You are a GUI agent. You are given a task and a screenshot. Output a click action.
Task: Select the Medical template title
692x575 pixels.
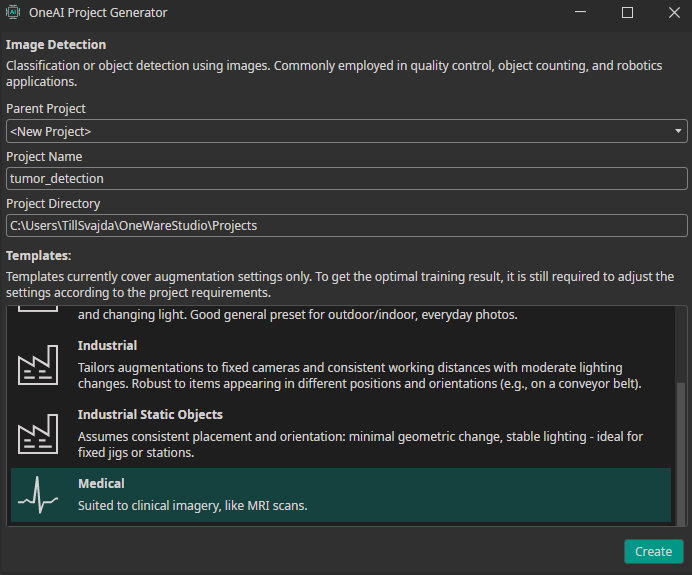[101, 484]
